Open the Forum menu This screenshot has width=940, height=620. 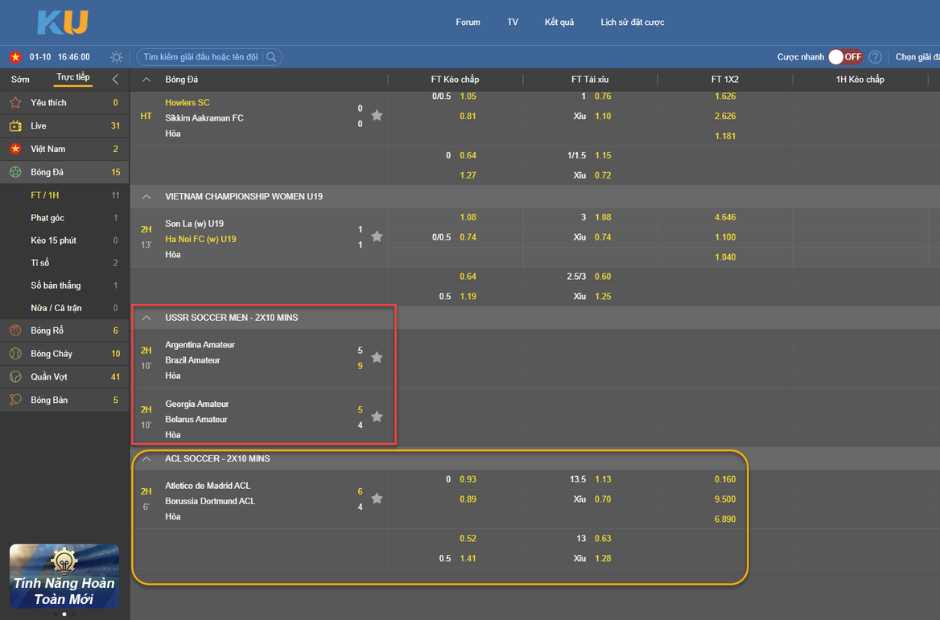[468, 22]
